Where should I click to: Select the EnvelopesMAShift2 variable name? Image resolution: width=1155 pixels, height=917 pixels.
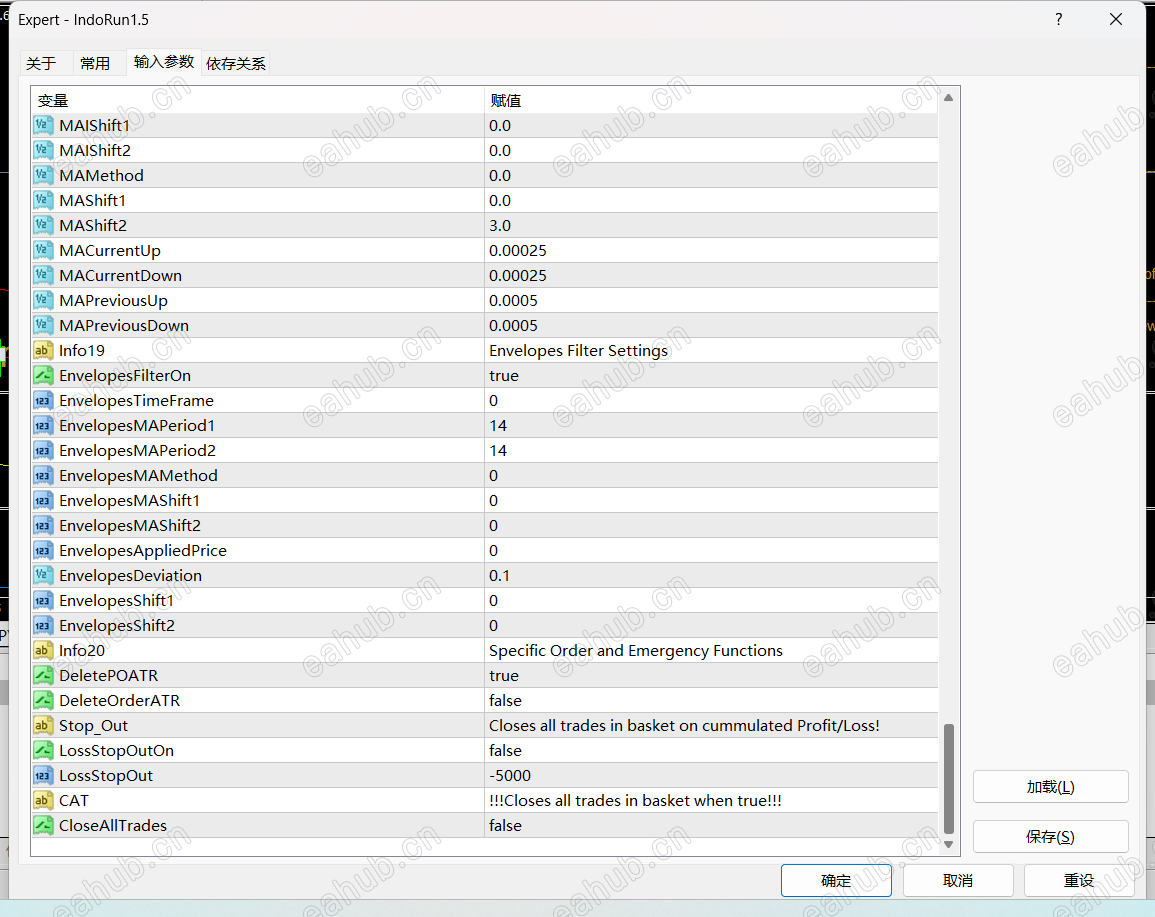[130, 526]
